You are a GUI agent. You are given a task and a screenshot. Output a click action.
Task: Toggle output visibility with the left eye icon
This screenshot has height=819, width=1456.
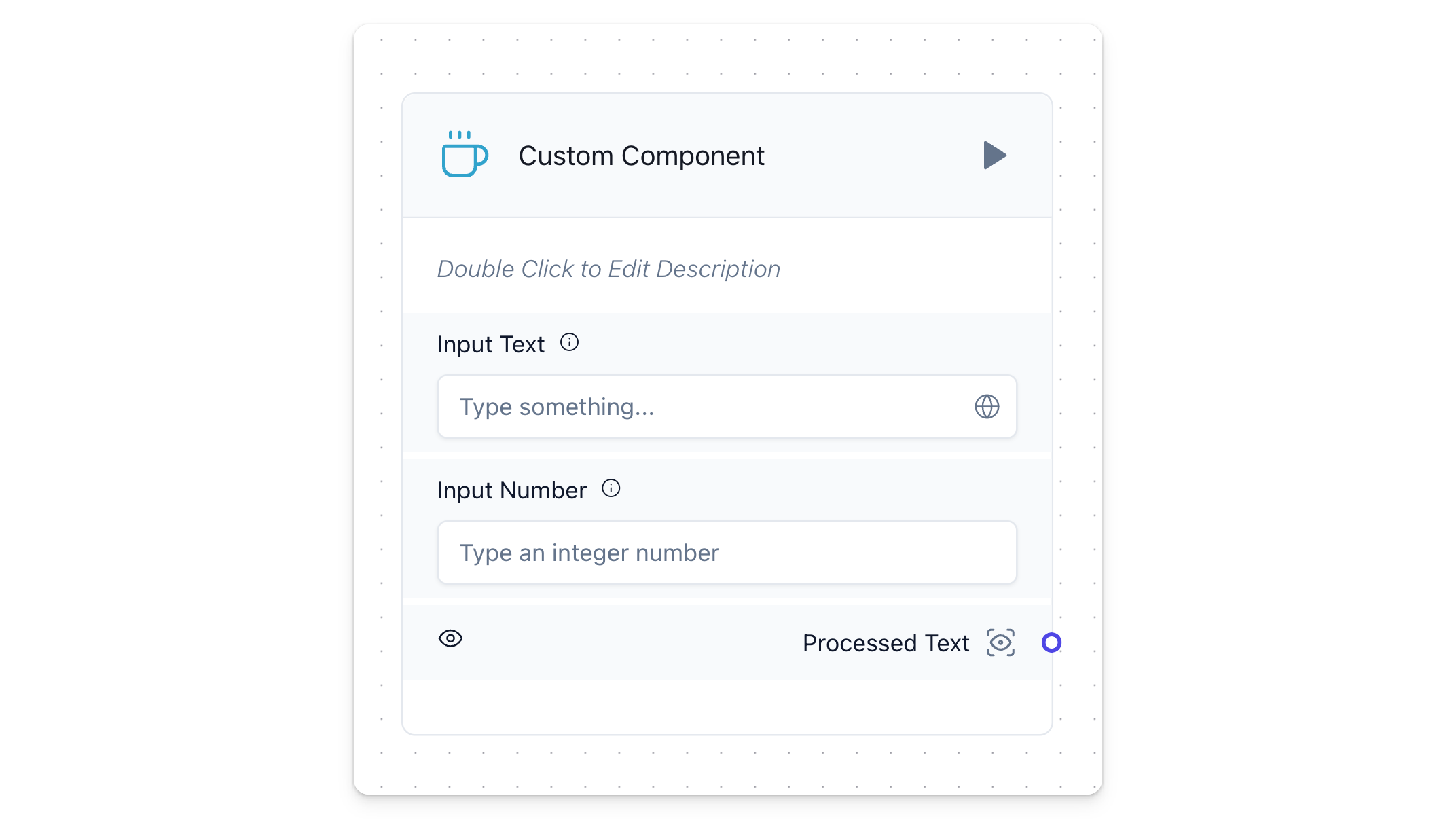pos(450,638)
